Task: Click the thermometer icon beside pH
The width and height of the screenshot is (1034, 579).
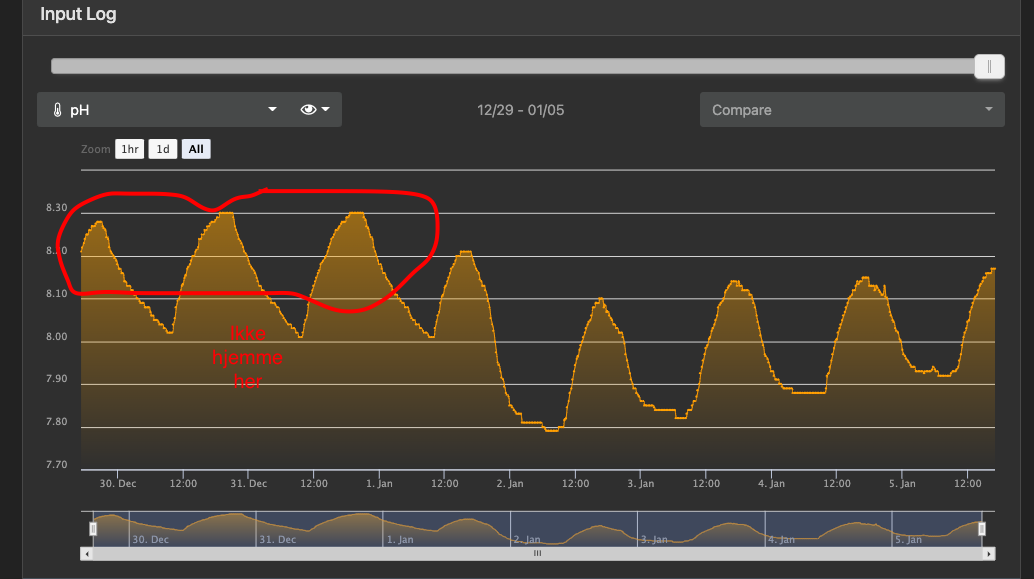Action: point(57,110)
